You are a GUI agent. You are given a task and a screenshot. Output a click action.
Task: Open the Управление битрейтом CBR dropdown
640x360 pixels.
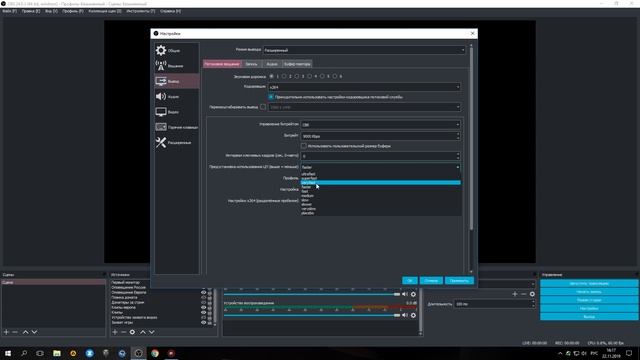380,124
